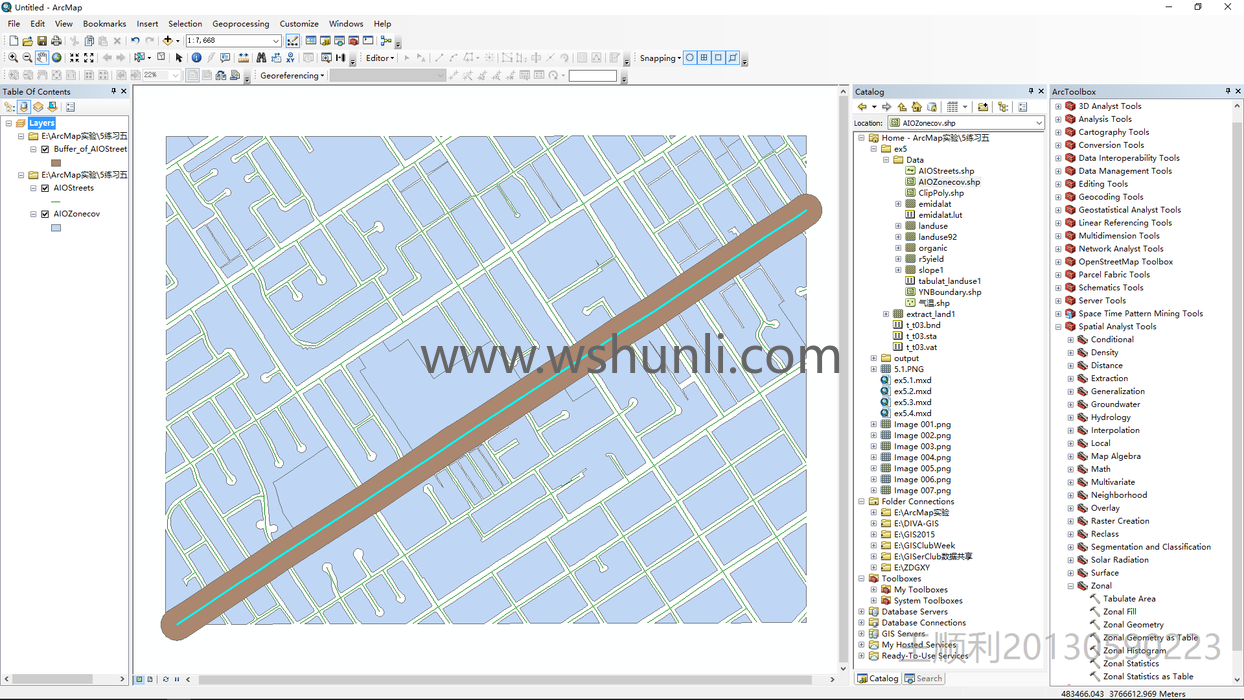This screenshot has height=700, width=1244.
Task: Open the Bookmarks menu
Action: click(x=104, y=24)
